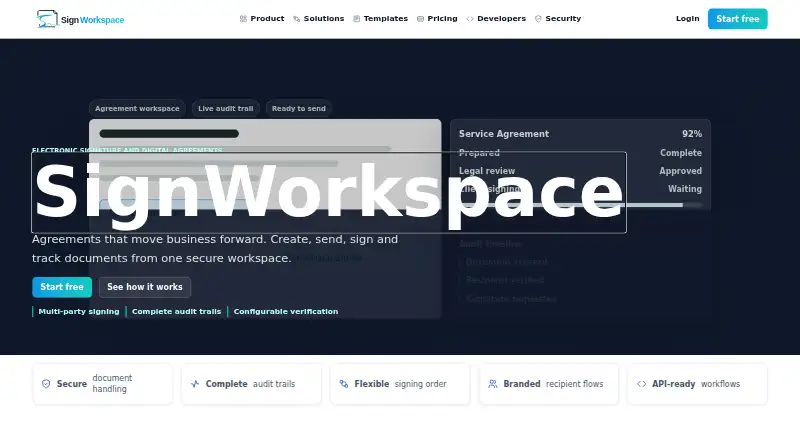Click the Waiting status
The image size is (800, 440).
click(x=685, y=189)
